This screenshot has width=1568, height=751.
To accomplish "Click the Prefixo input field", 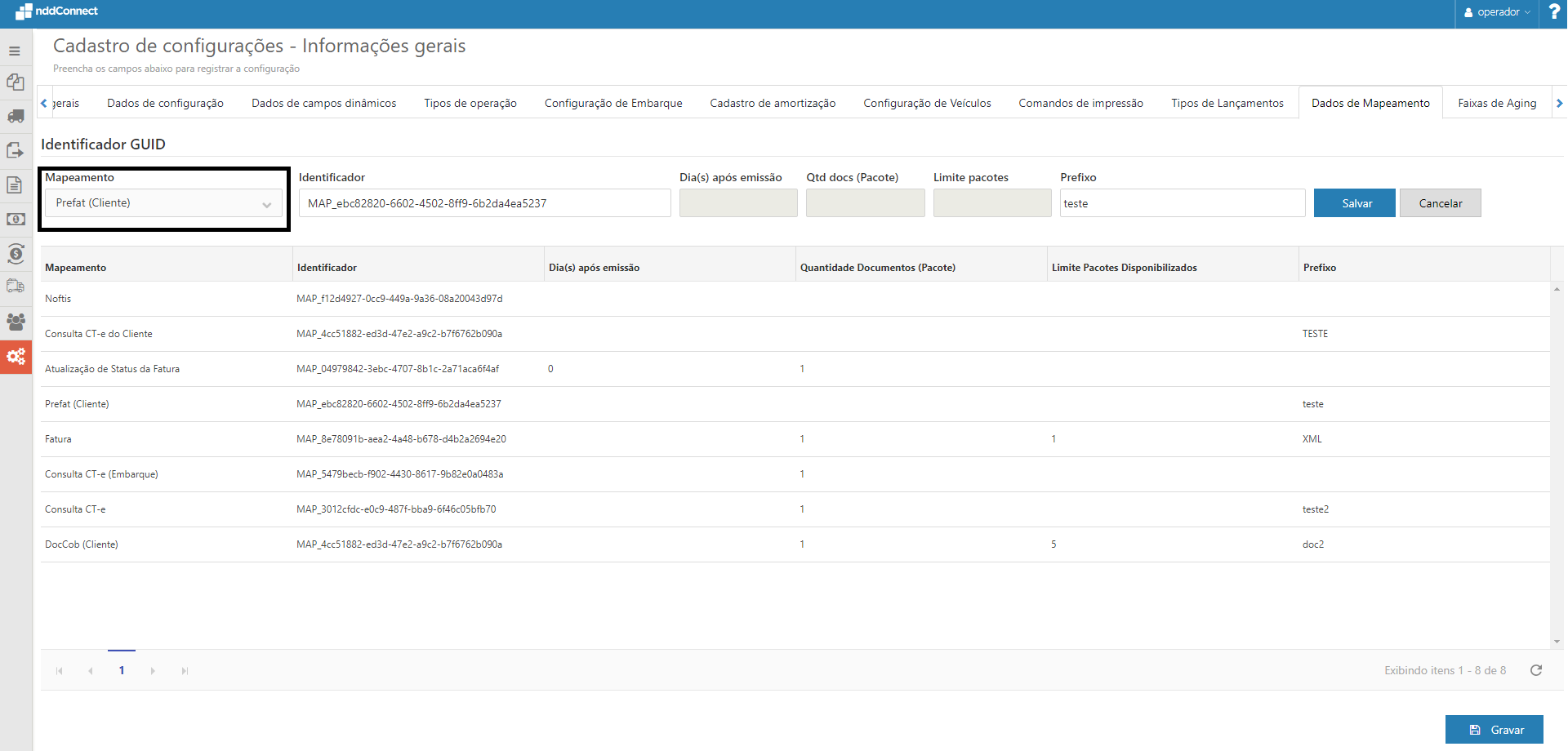I will coord(1182,203).
